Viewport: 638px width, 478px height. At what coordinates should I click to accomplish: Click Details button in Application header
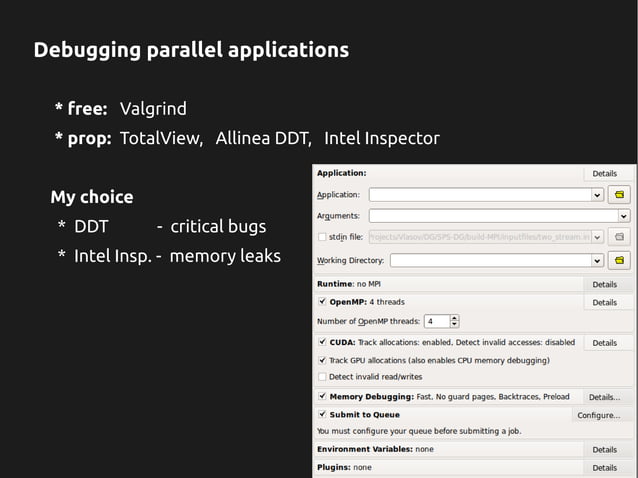point(604,174)
